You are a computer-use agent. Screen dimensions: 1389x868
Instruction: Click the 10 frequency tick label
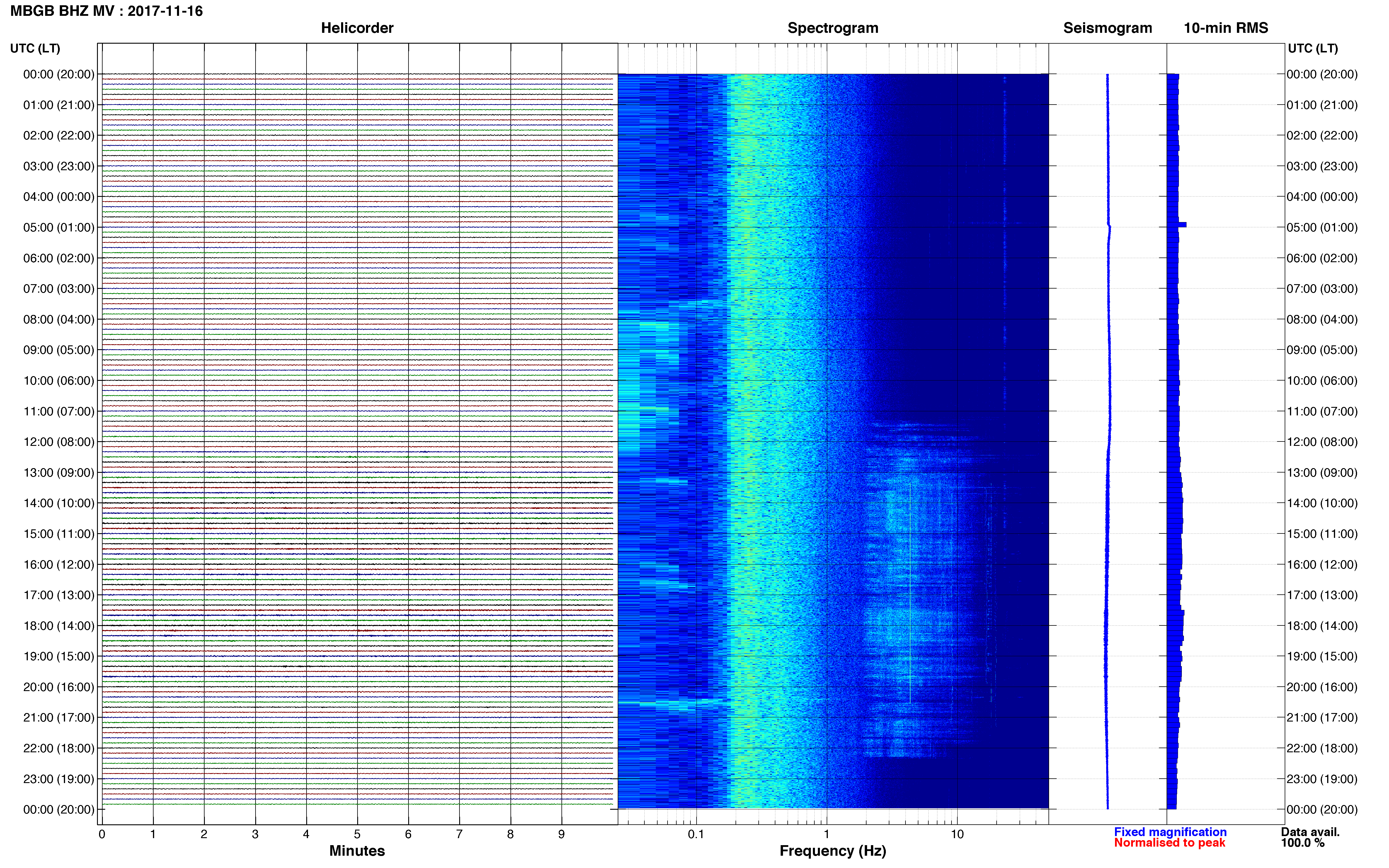[957, 834]
